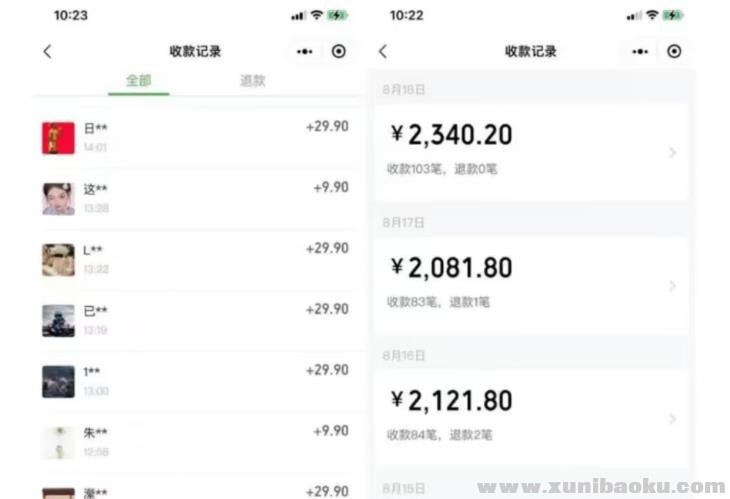Tap the avatar for payer L**
The width and height of the screenshot is (730, 499).
[x=58, y=260]
